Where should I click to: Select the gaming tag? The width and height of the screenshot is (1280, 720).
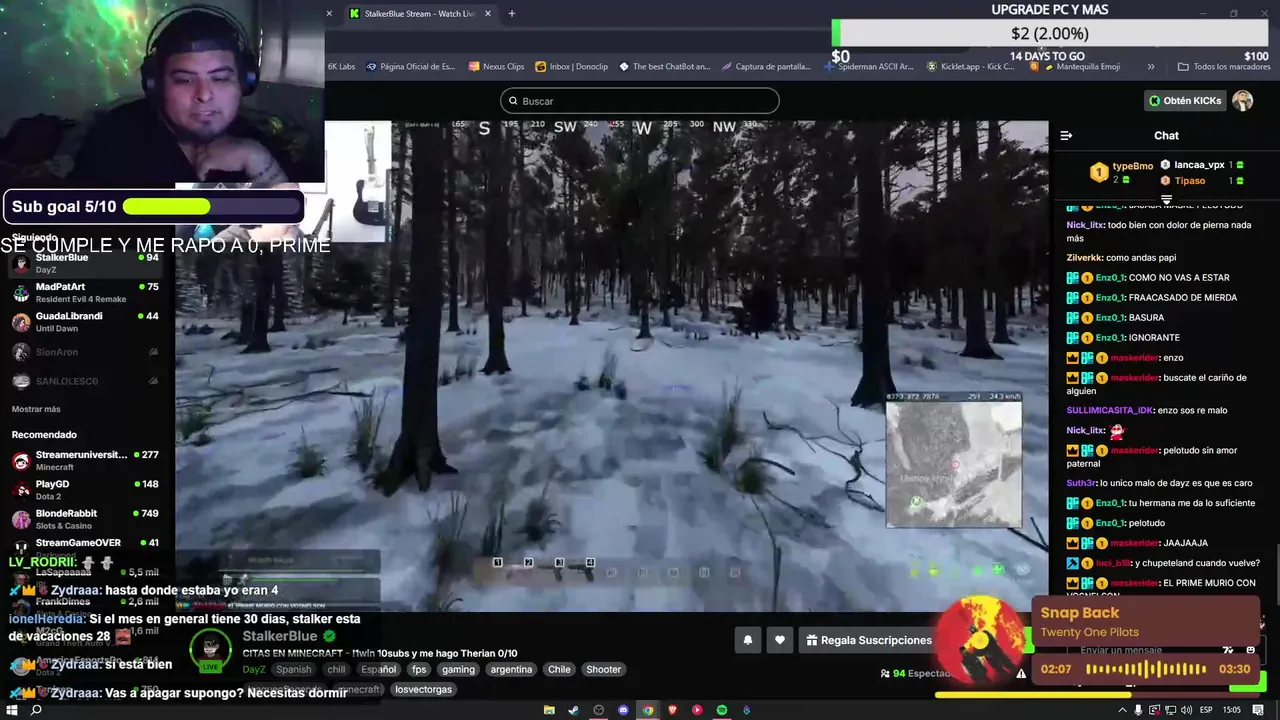pos(458,669)
